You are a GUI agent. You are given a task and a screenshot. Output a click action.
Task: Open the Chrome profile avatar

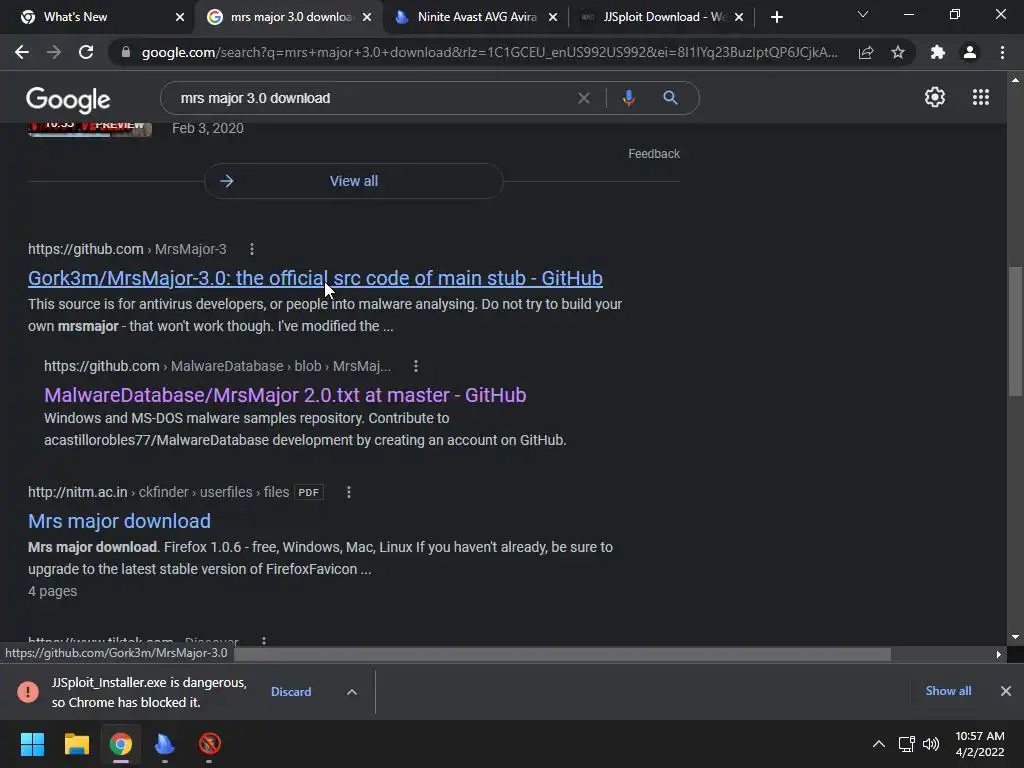970,52
